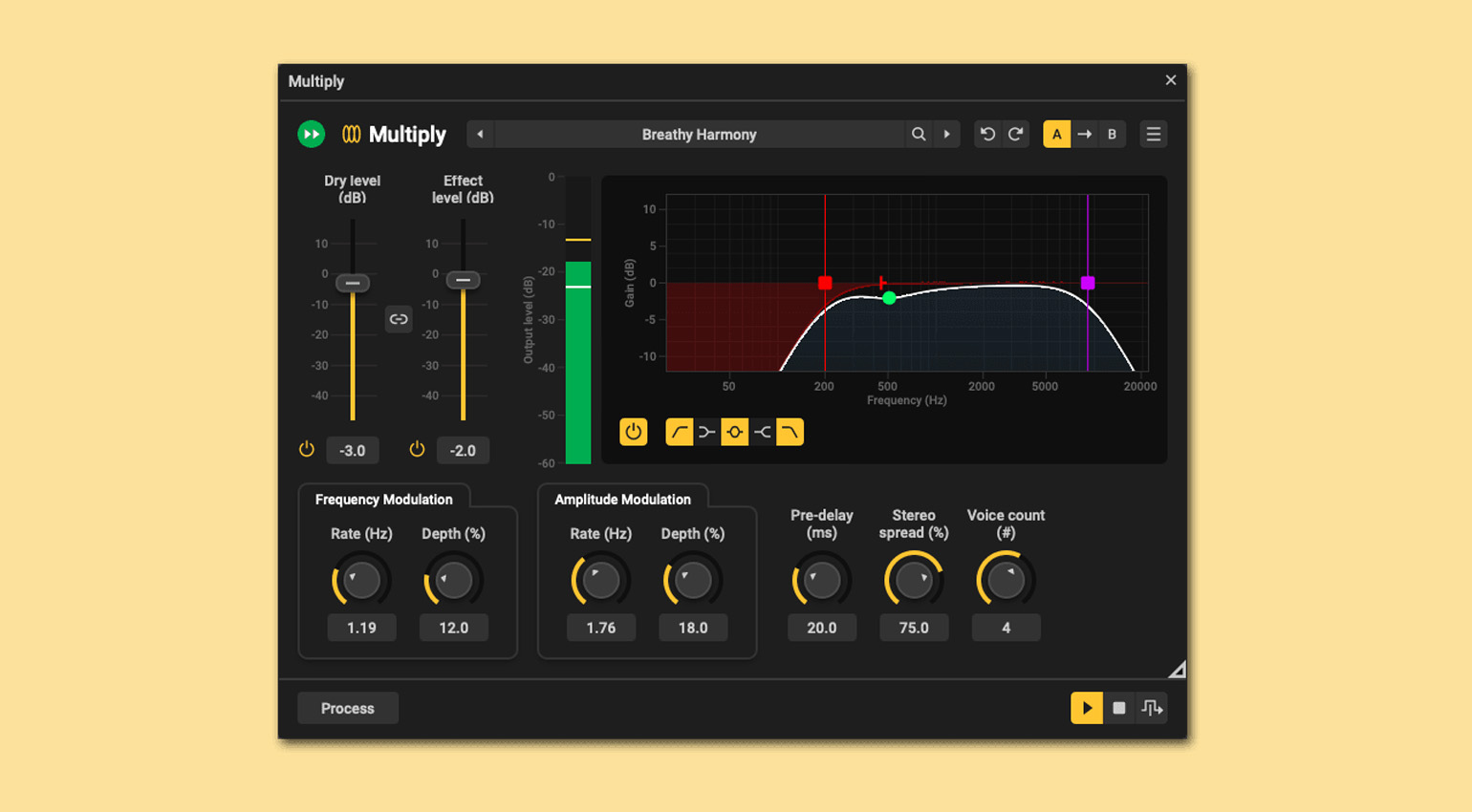Image resolution: width=1472 pixels, height=812 pixels.
Task: Open the hamburger options menu
Action: pos(1154,135)
